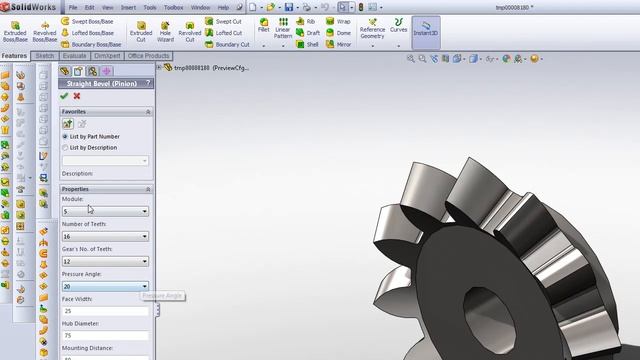640x360 pixels.
Task: Select the Wrap feature
Action: (338, 21)
